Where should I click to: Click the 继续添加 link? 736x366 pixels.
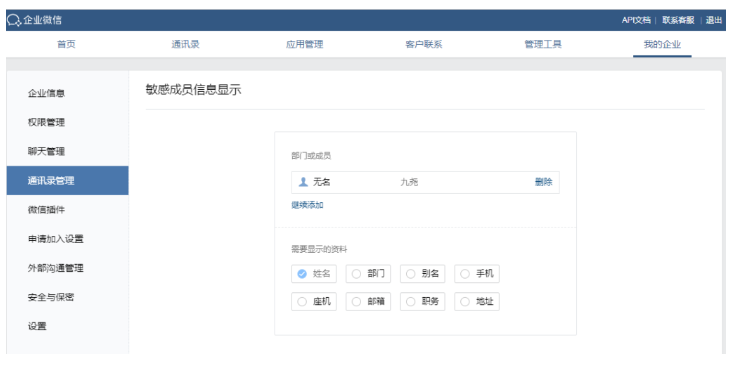pos(307,205)
